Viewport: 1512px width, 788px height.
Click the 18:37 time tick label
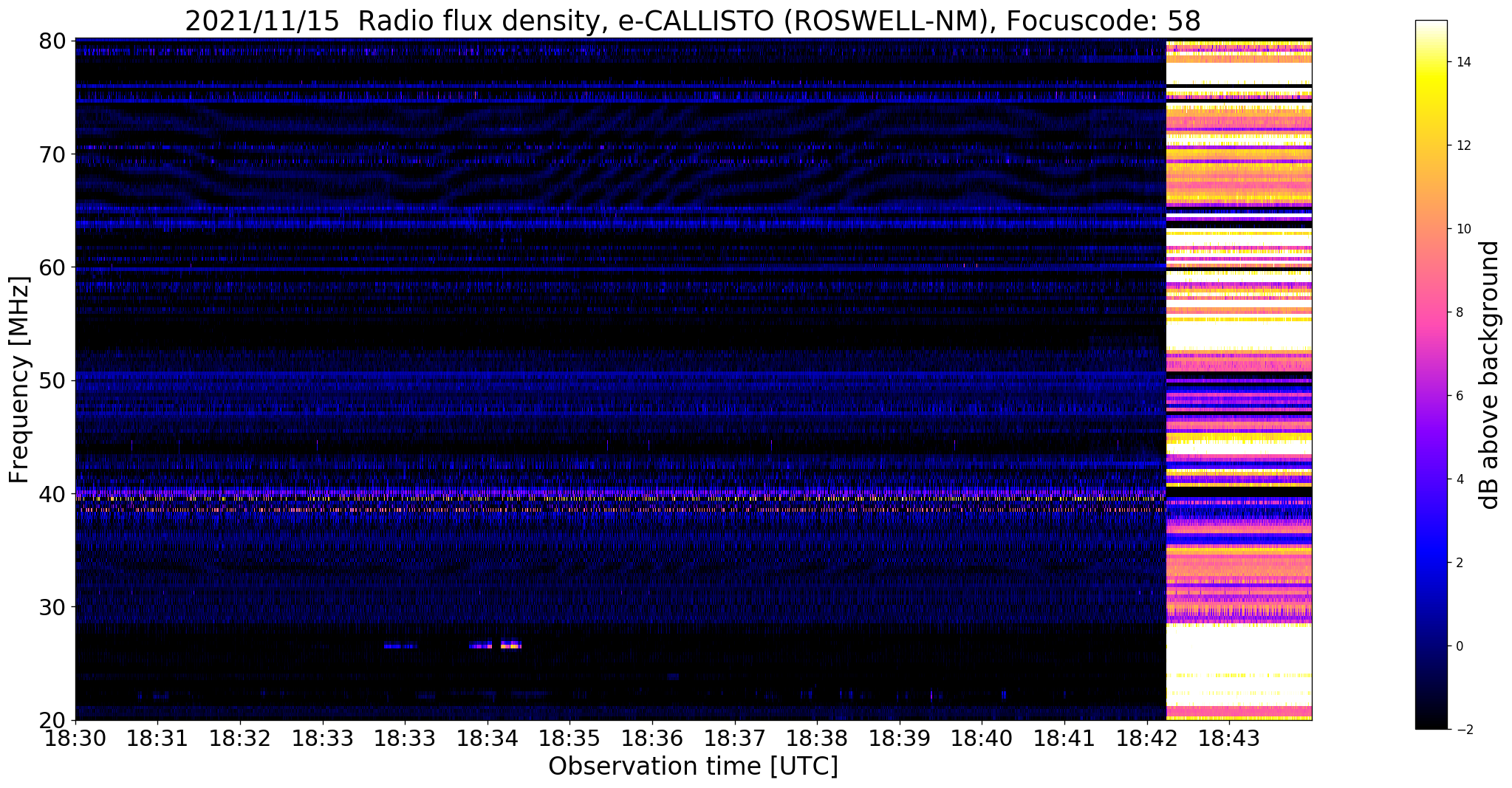734,739
